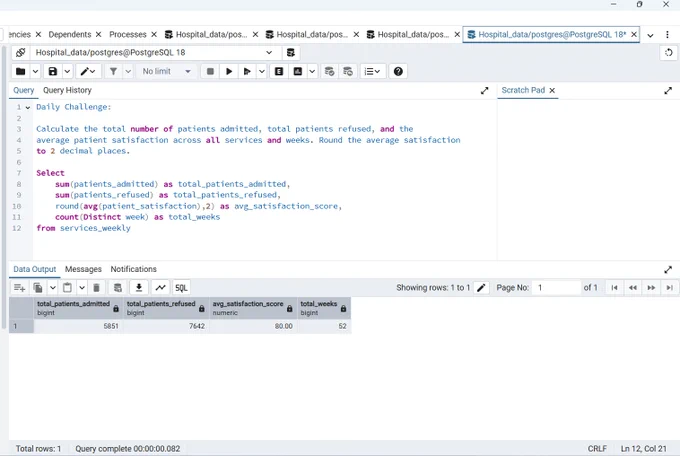Click the Copy rows icon
The image size is (680, 456).
(x=38, y=288)
